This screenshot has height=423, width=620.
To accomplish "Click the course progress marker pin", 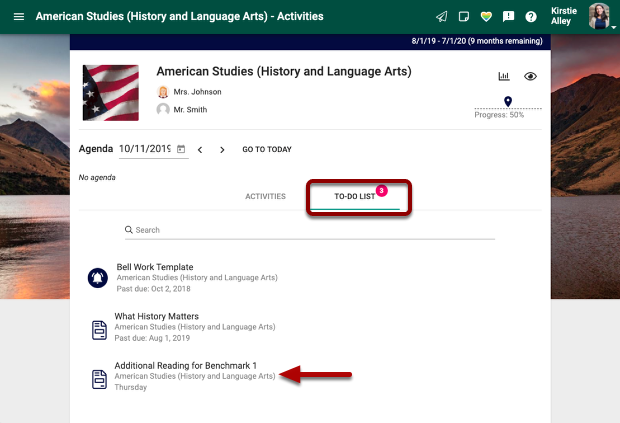I will [508, 101].
